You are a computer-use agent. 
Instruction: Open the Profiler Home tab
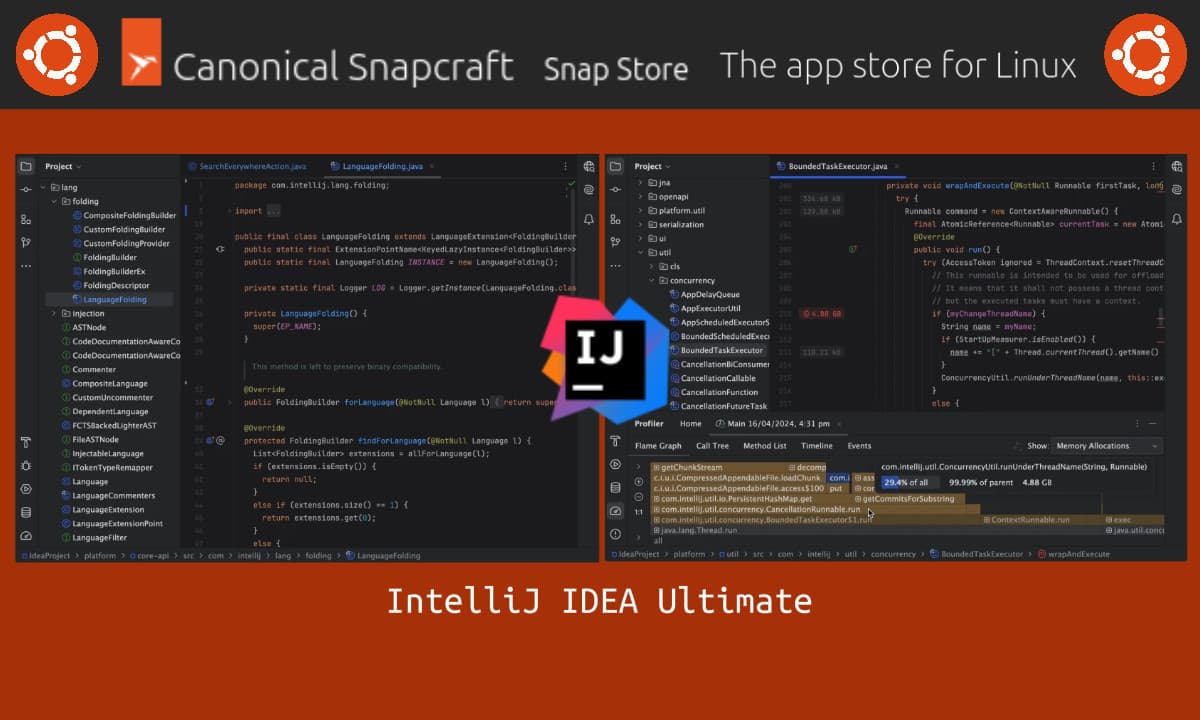[x=691, y=424]
